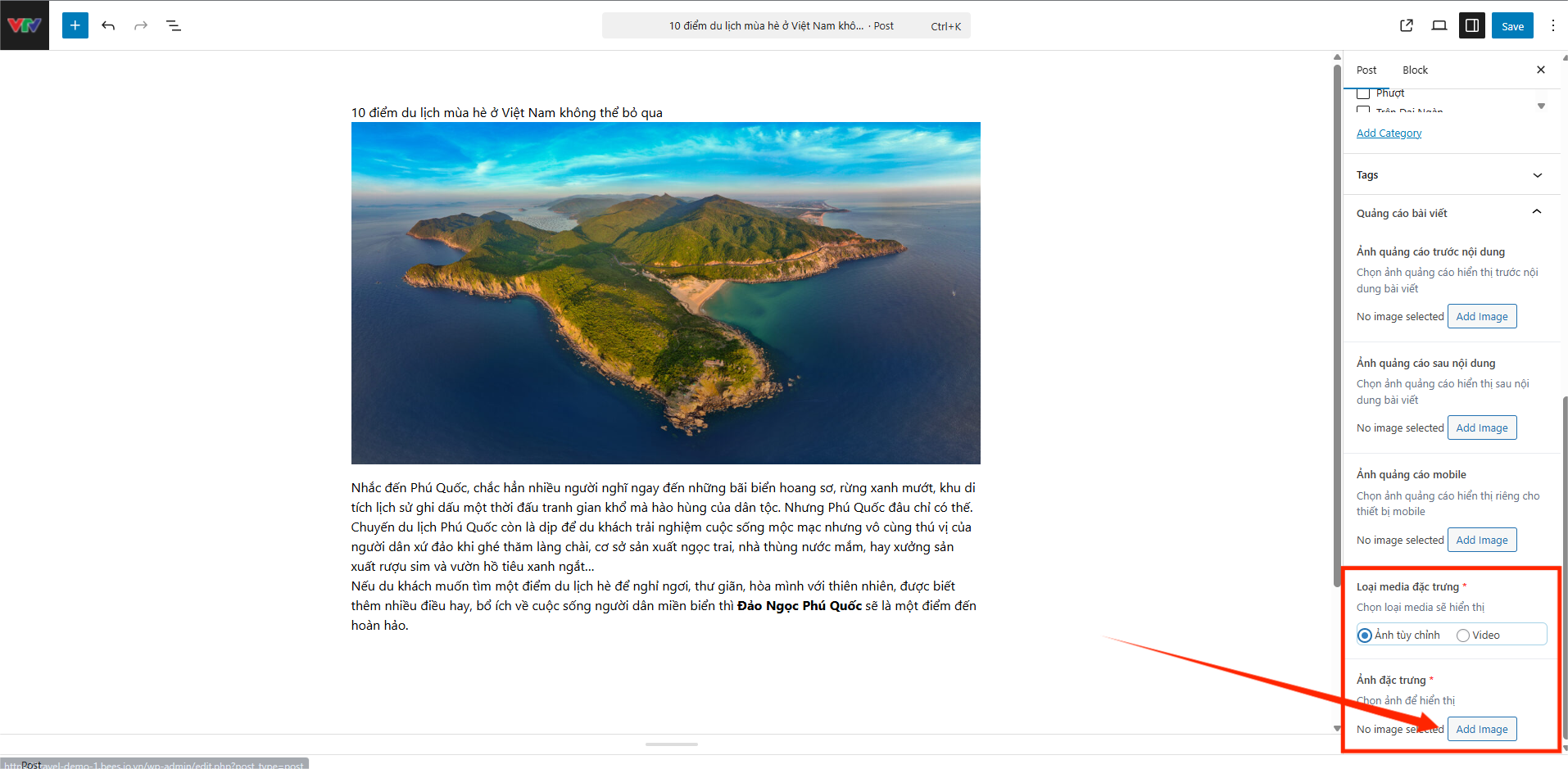Select the Ảnh tùy chỉnh radio option

click(x=1365, y=636)
